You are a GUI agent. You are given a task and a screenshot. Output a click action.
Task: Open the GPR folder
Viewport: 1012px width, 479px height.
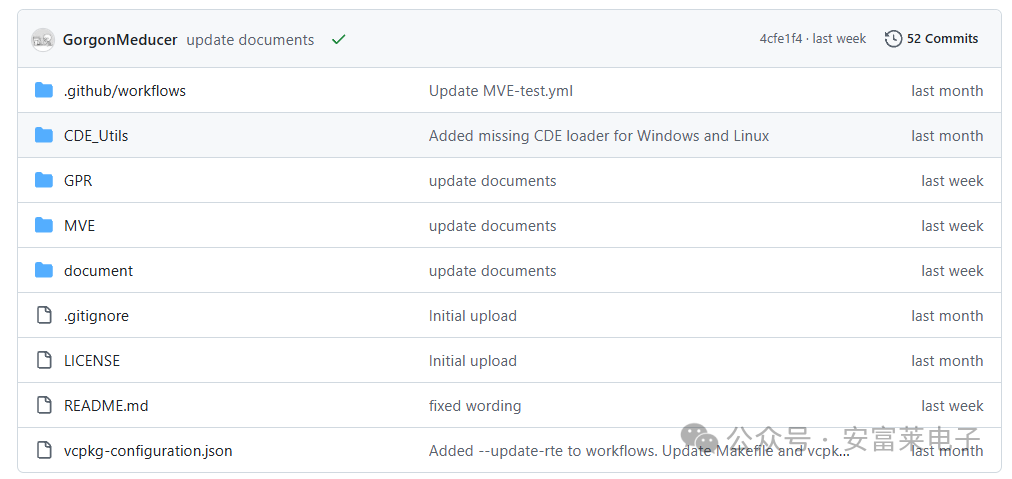[78, 181]
